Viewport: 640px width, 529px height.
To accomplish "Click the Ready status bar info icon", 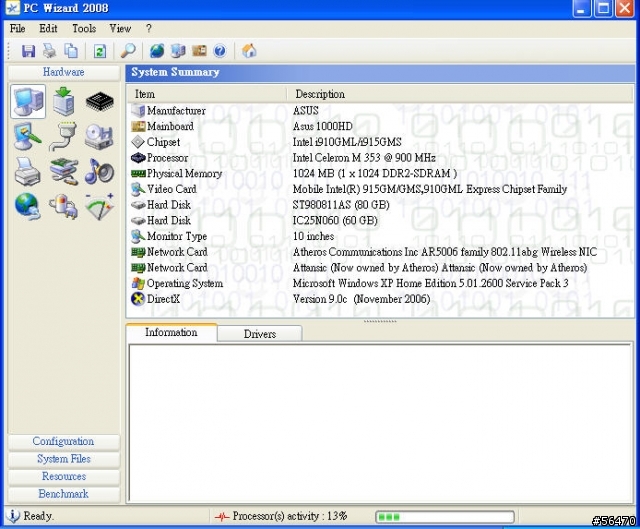I will click(x=13, y=516).
